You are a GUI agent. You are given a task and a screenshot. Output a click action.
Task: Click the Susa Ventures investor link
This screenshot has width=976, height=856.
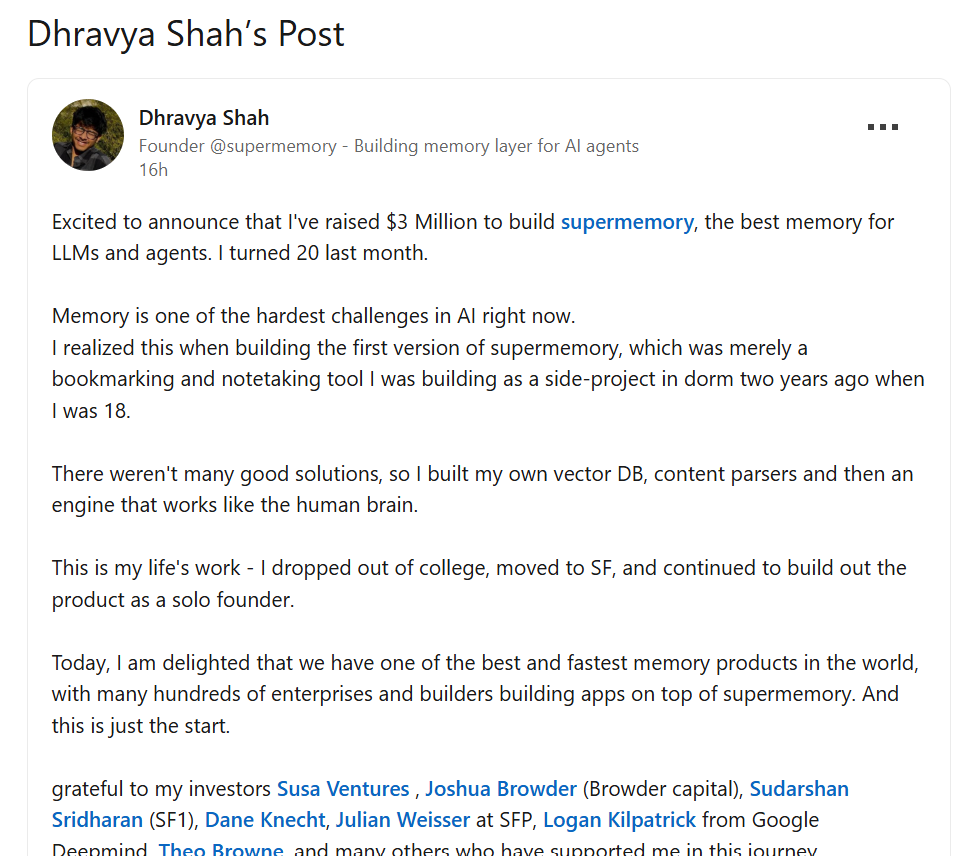[343, 788]
